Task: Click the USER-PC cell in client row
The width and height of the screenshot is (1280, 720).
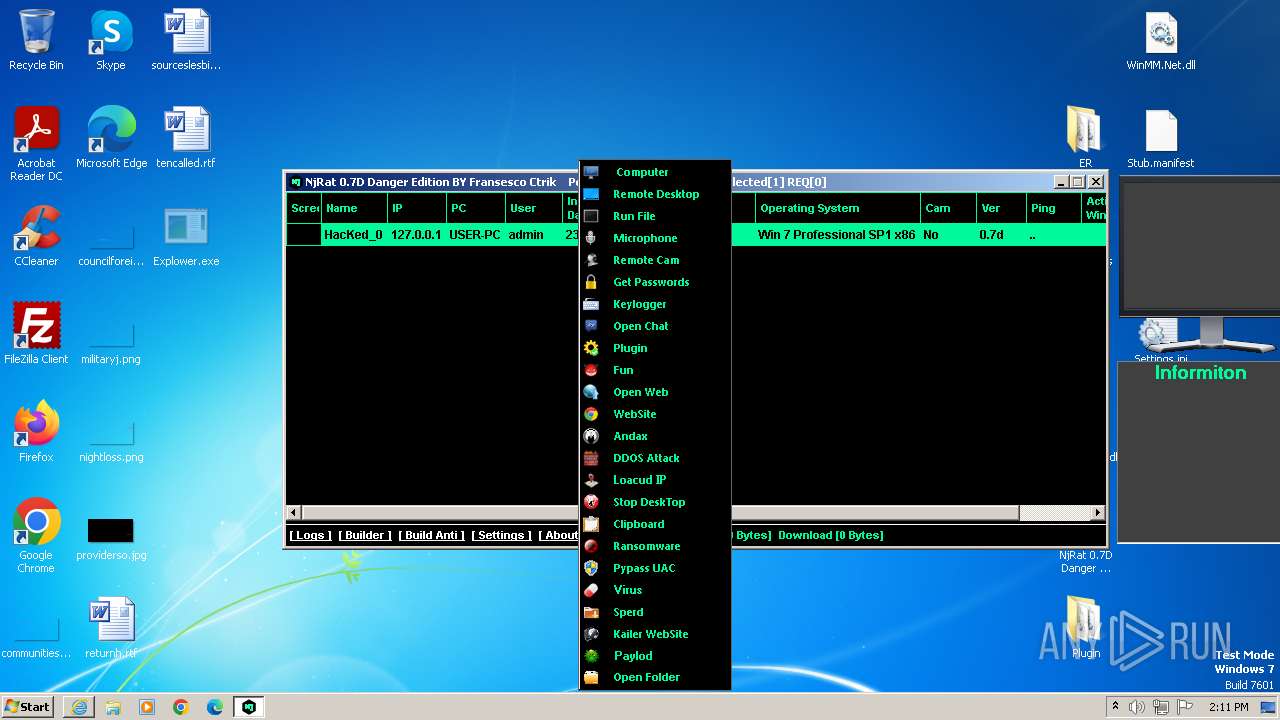Action: (x=475, y=235)
